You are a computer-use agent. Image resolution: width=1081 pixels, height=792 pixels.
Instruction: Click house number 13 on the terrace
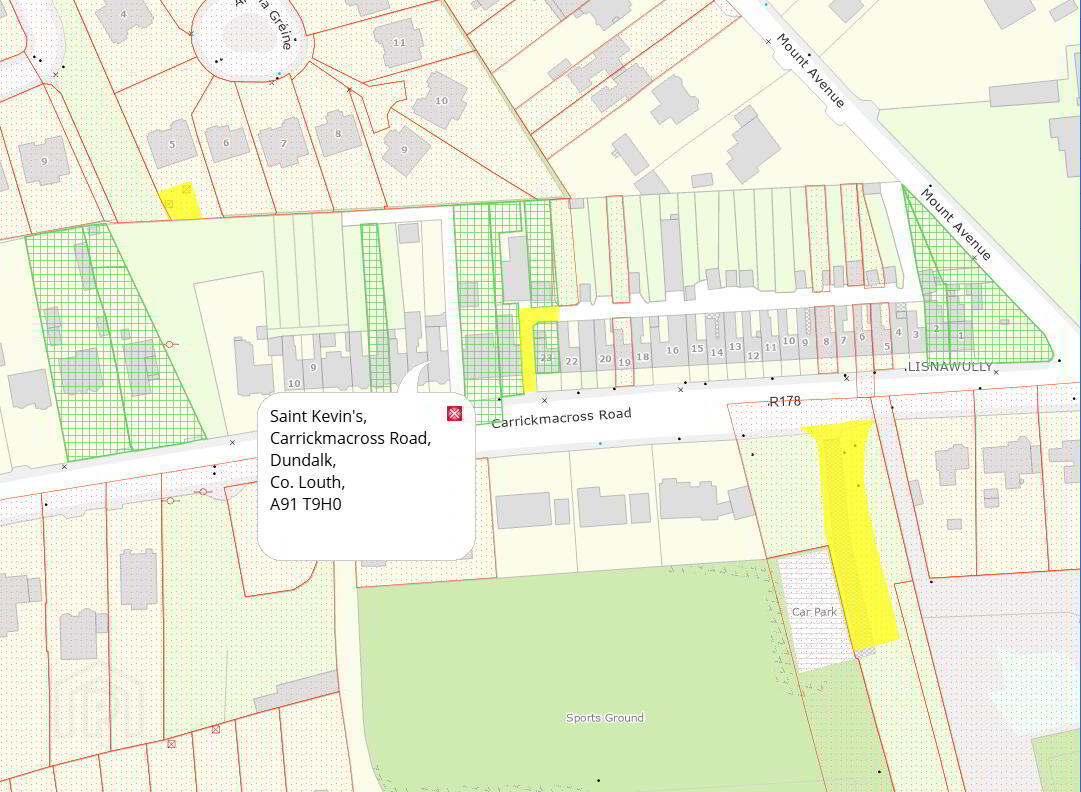735,347
